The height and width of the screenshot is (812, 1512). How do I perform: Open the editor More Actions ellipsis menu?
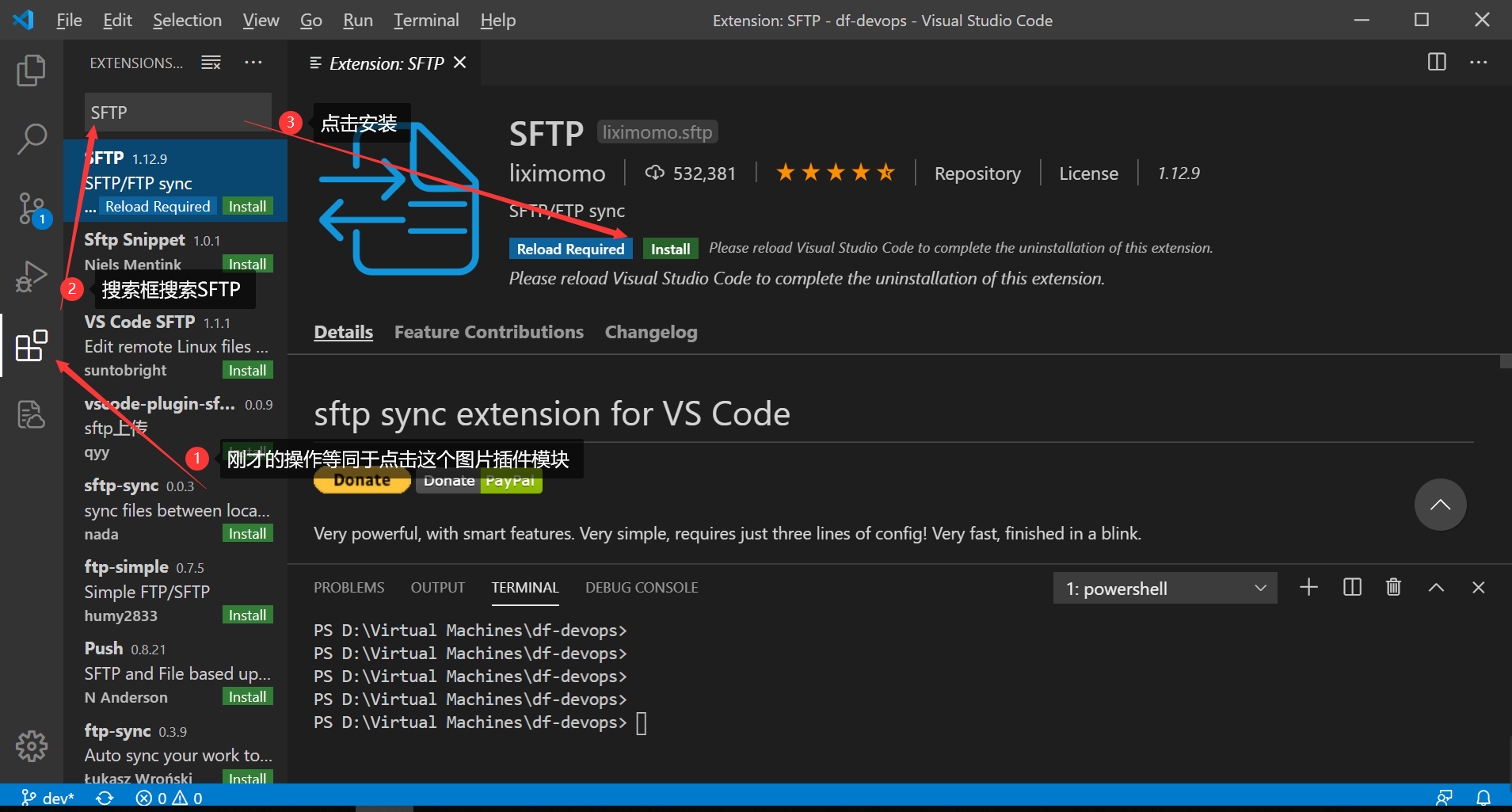click(1480, 63)
